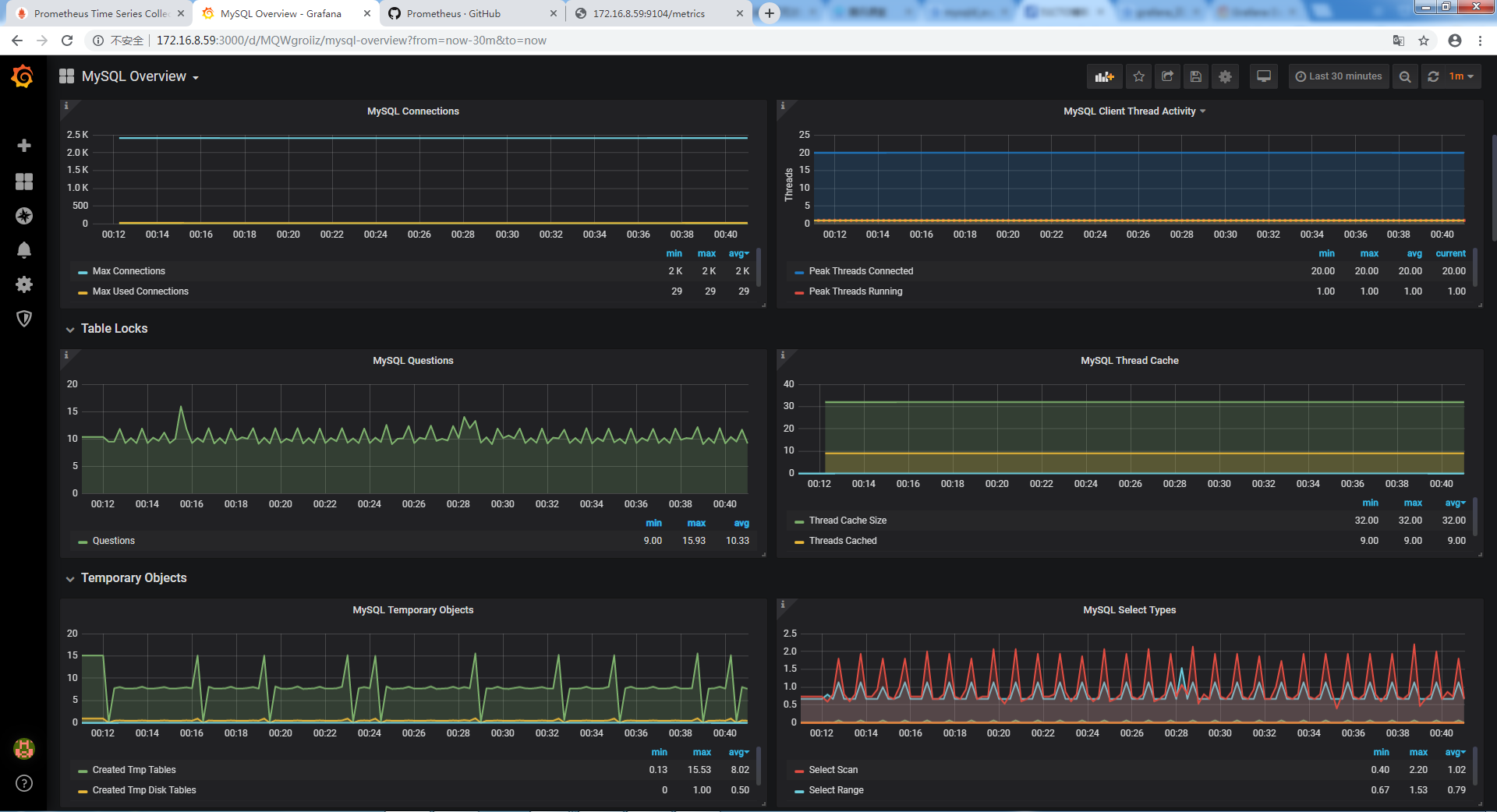Open the Help question mark icon
1497x812 pixels.
[x=24, y=783]
